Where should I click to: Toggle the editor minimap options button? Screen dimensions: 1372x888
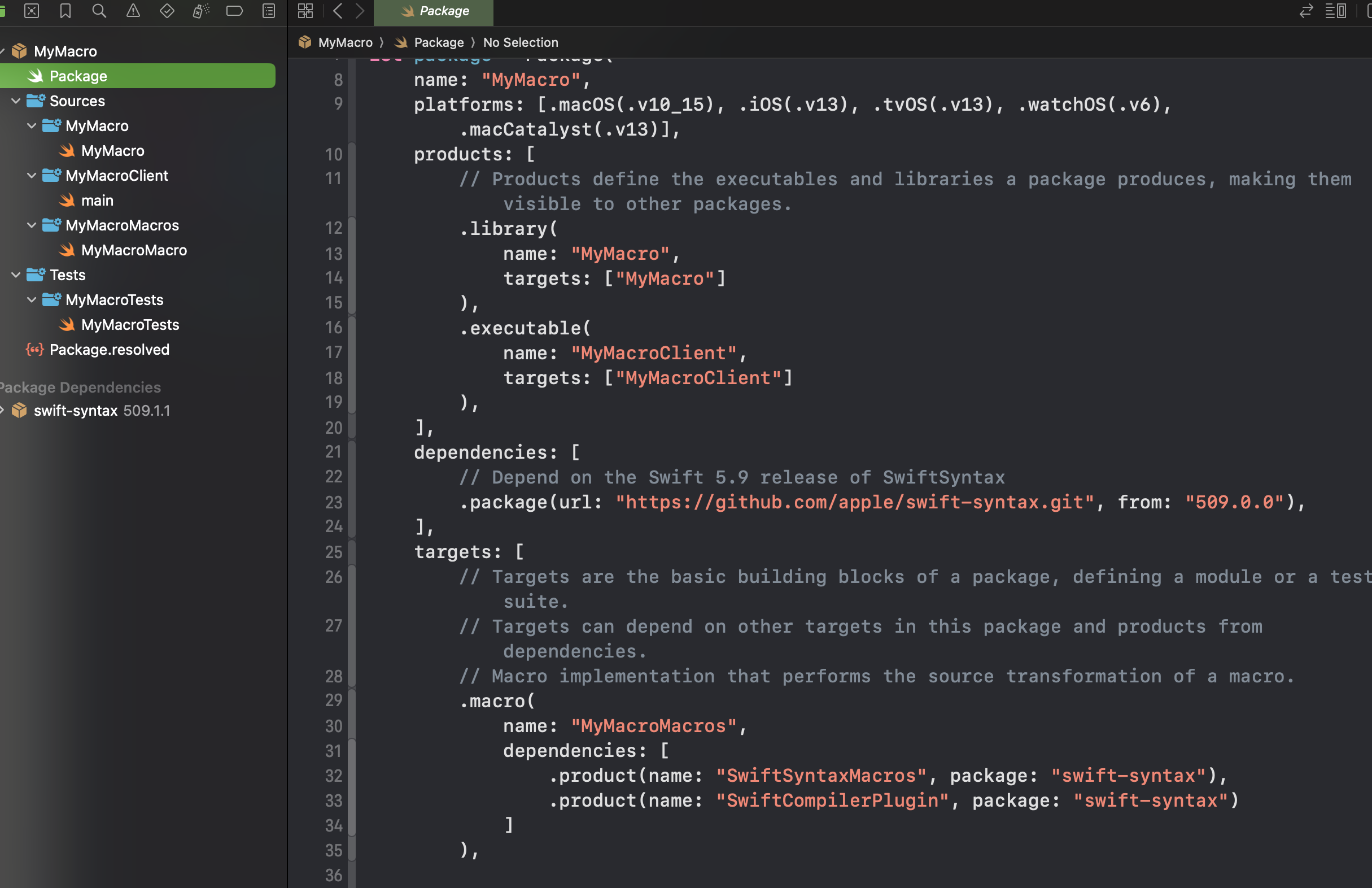coord(1336,11)
